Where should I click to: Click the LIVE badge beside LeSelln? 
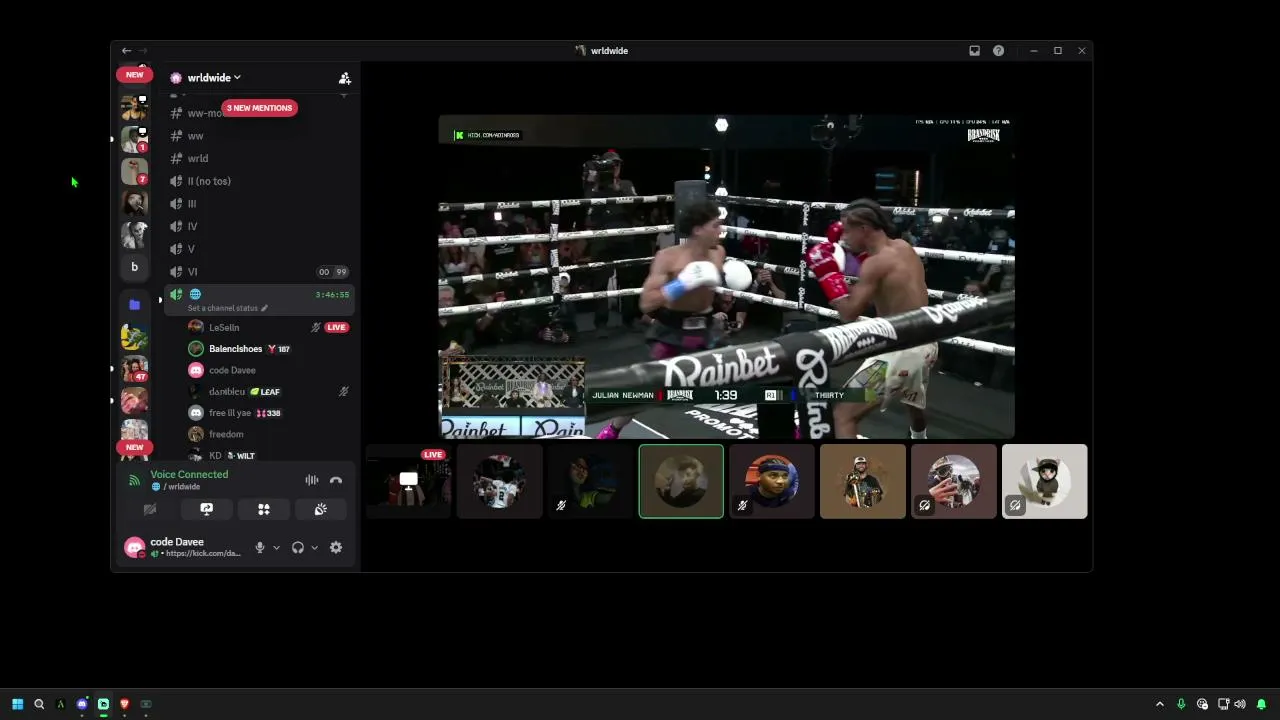(336, 327)
